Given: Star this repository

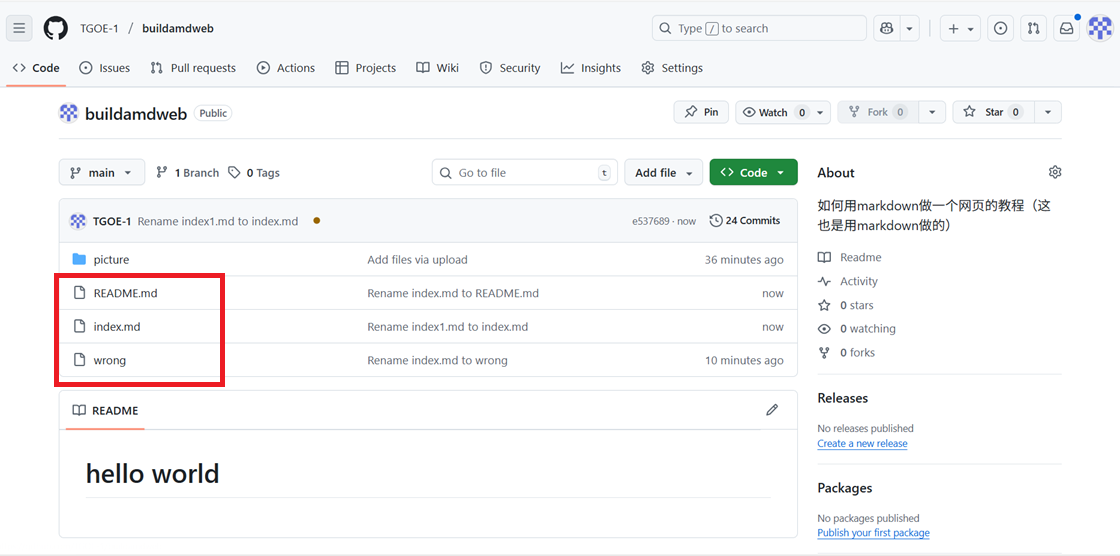Looking at the screenshot, I should (992, 112).
